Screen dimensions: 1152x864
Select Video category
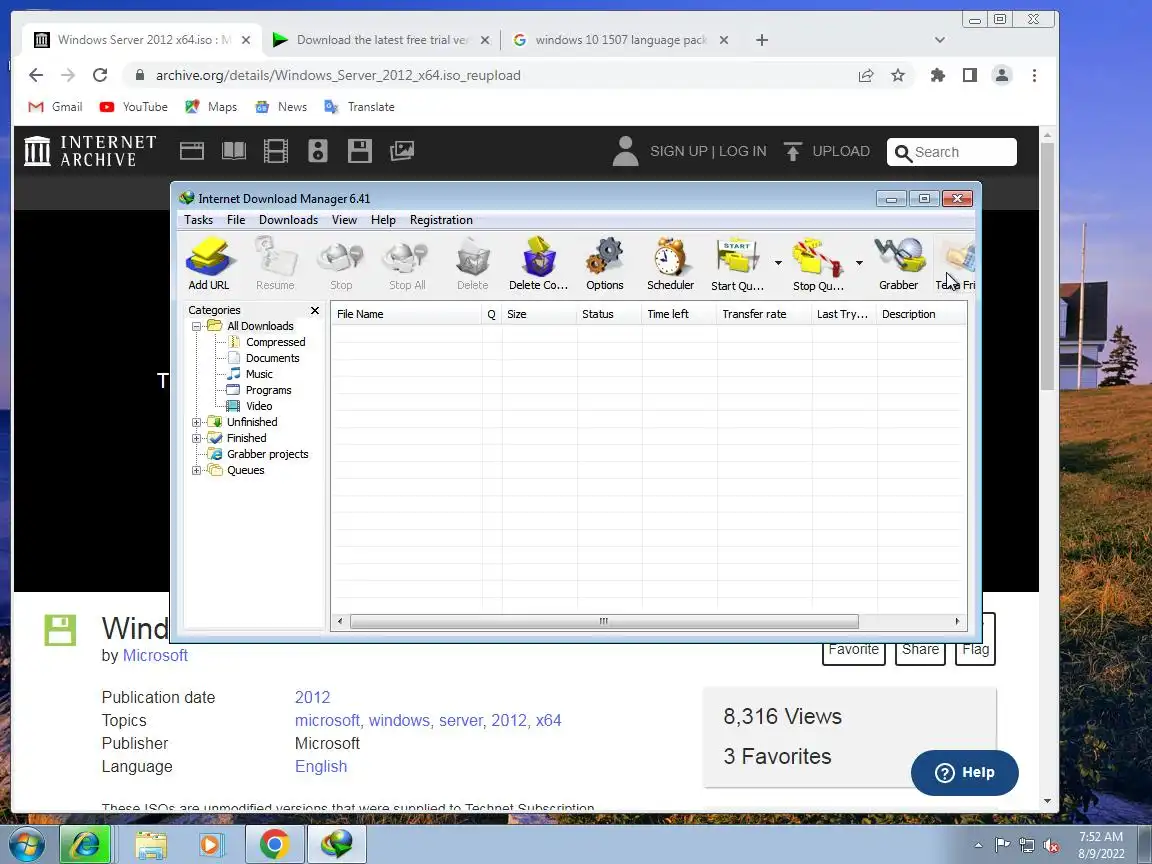pyautogui.click(x=259, y=406)
